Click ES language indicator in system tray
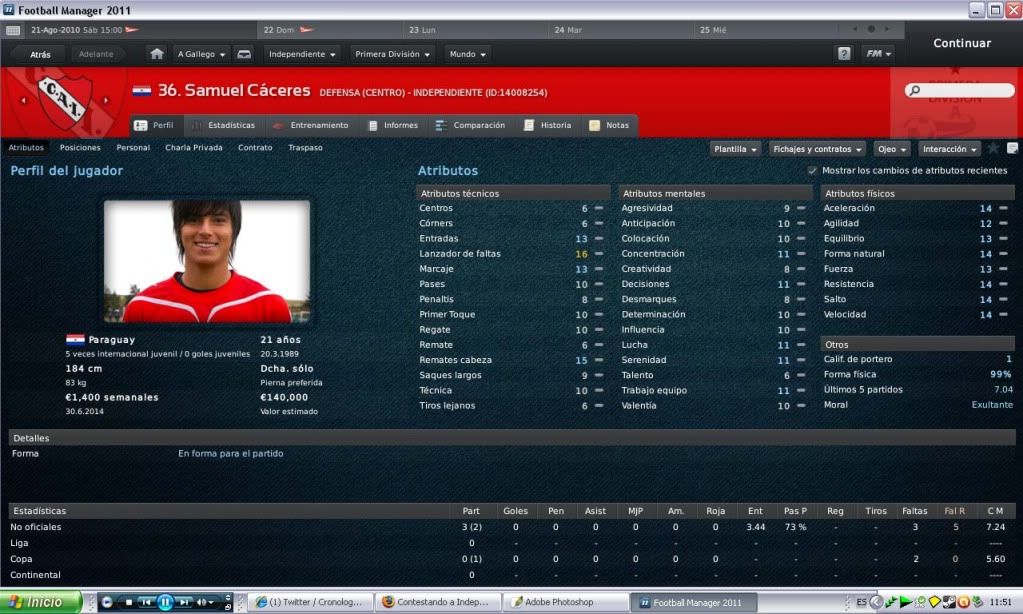 [861, 602]
